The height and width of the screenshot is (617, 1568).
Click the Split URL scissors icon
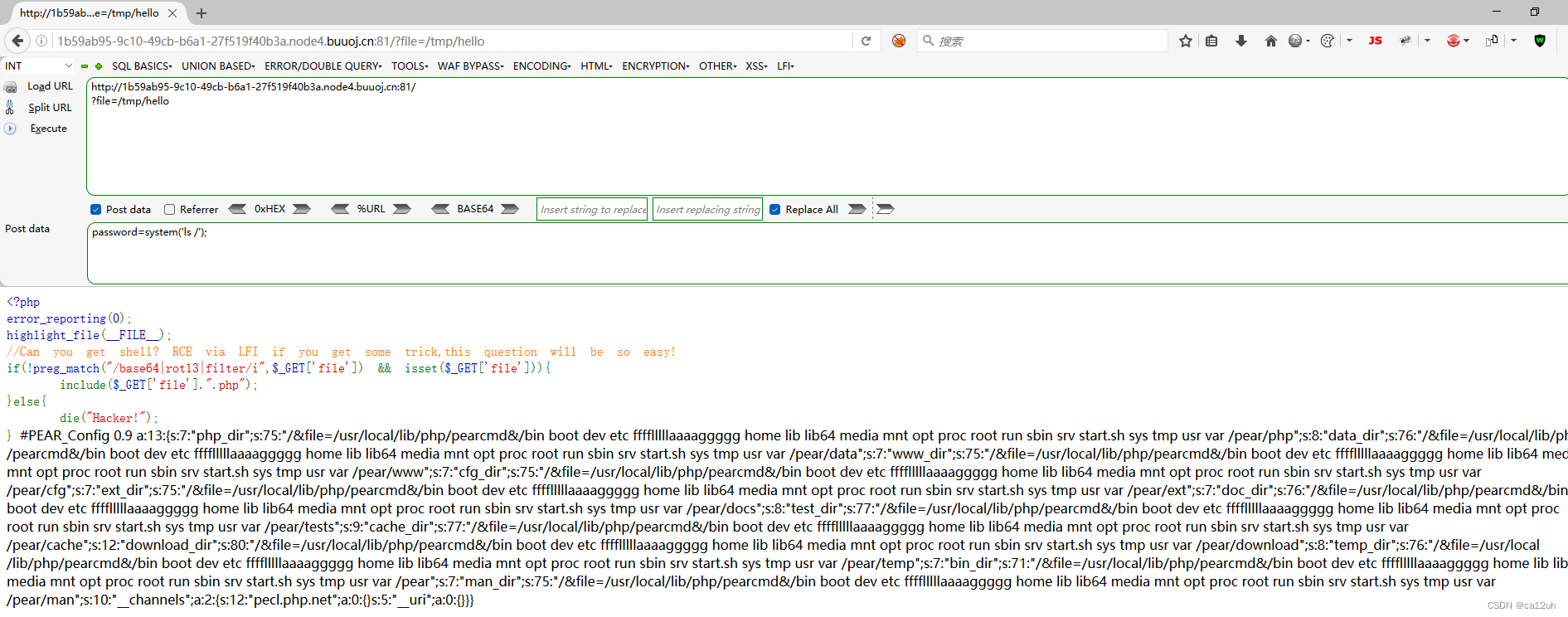coord(10,107)
